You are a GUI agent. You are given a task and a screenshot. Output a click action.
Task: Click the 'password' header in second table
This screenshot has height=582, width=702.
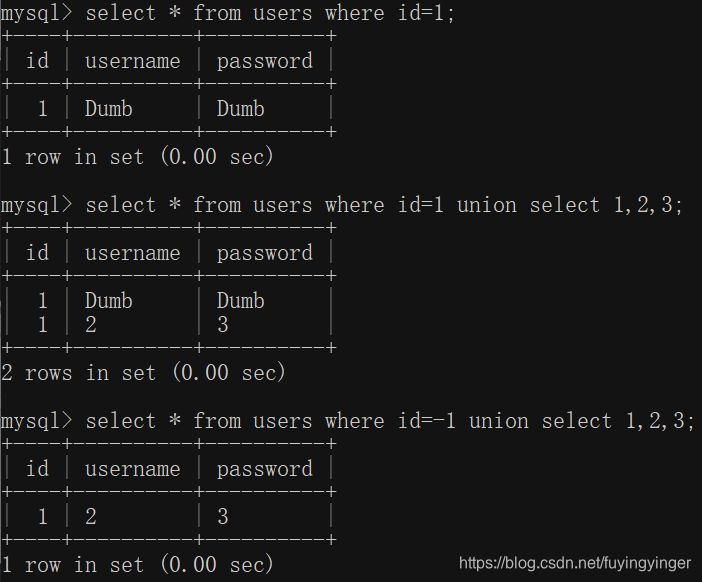265,253
